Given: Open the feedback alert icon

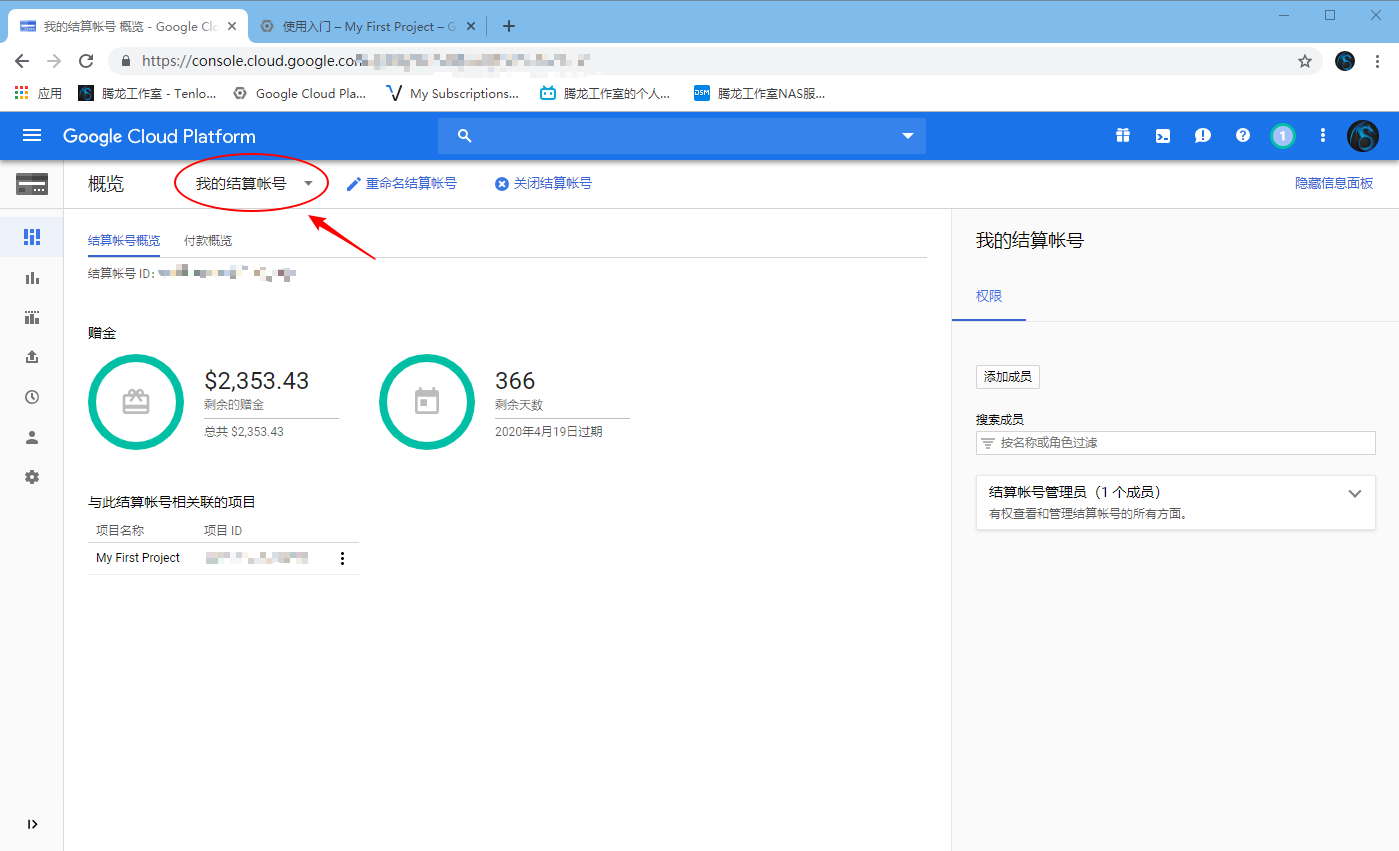Looking at the screenshot, I should [1203, 136].
